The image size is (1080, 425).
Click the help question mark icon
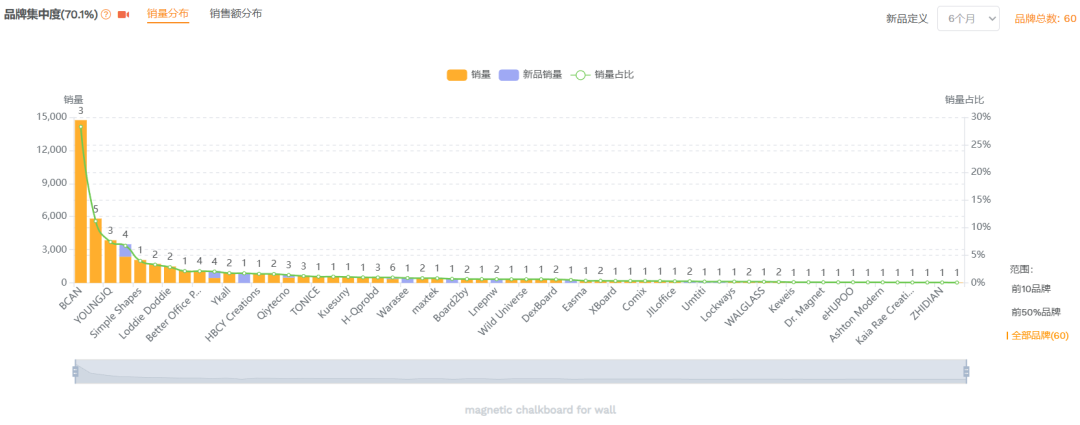(106, 15)
